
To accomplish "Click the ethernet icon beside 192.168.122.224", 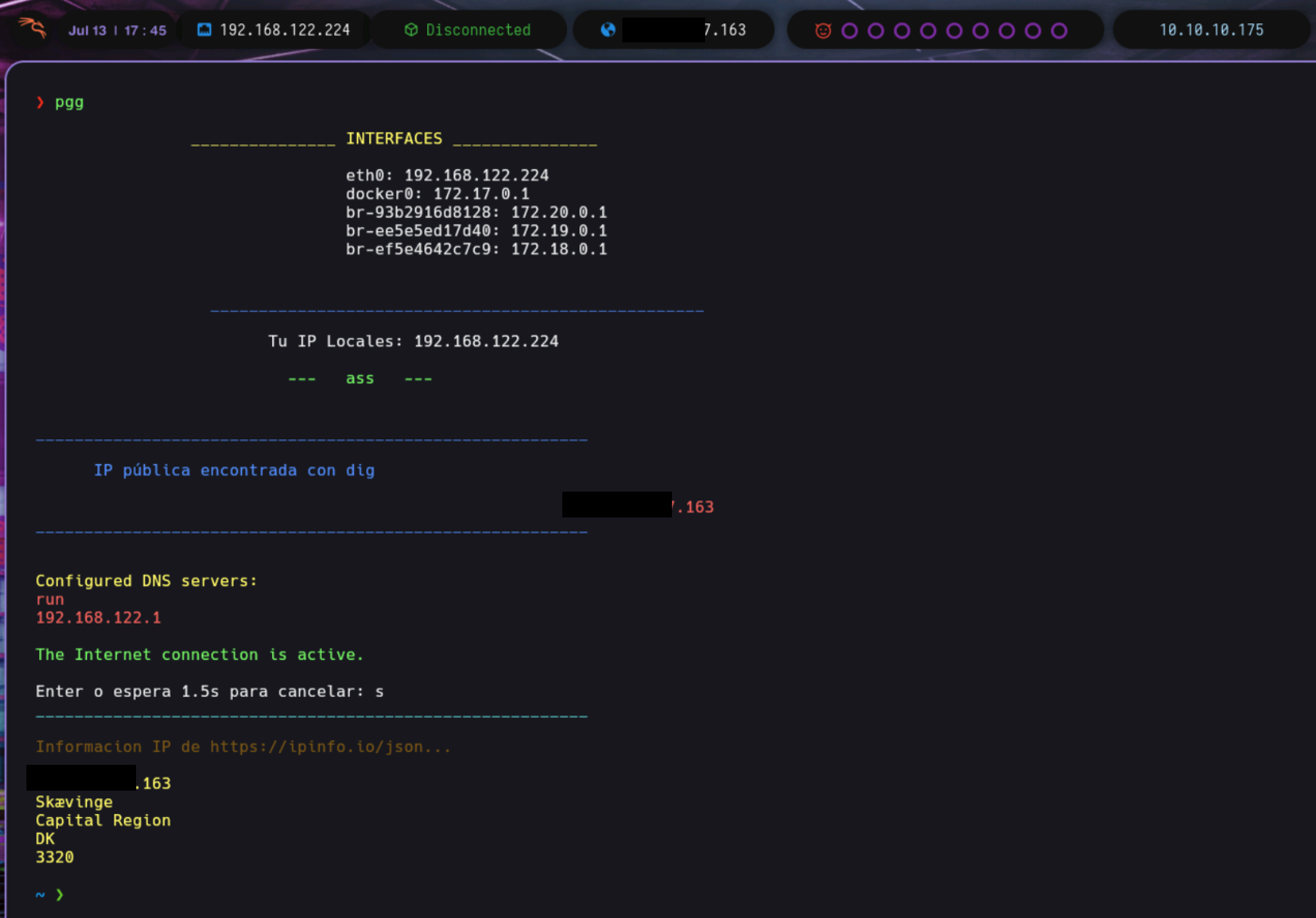I will 204,30.
